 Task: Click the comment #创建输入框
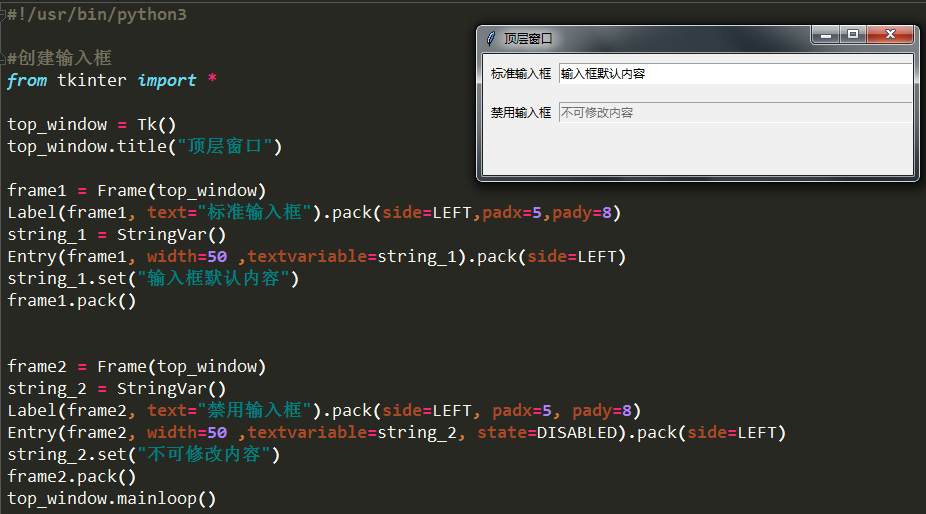[59, 58]
